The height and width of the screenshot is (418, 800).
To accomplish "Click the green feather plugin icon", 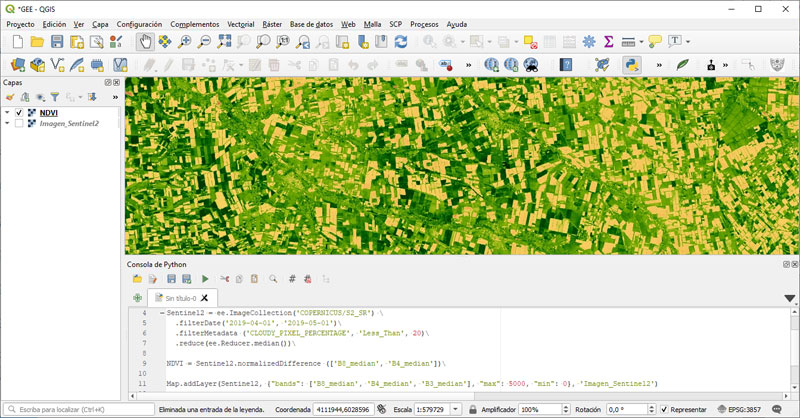I will [682, 65].
